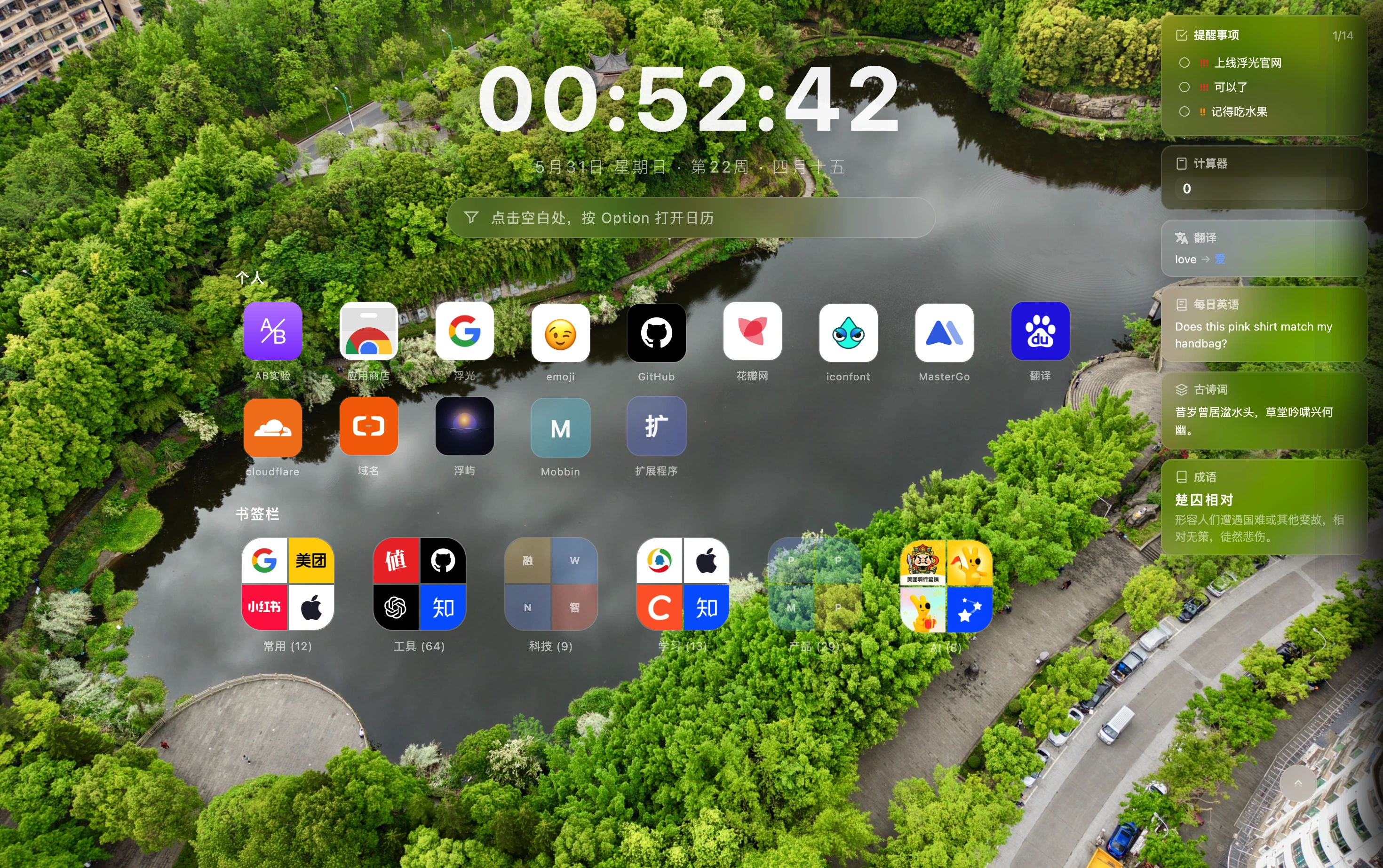Open the GitHub shortcut in 个人
The image size is (1383, 868).
click(x=657, y=332)
